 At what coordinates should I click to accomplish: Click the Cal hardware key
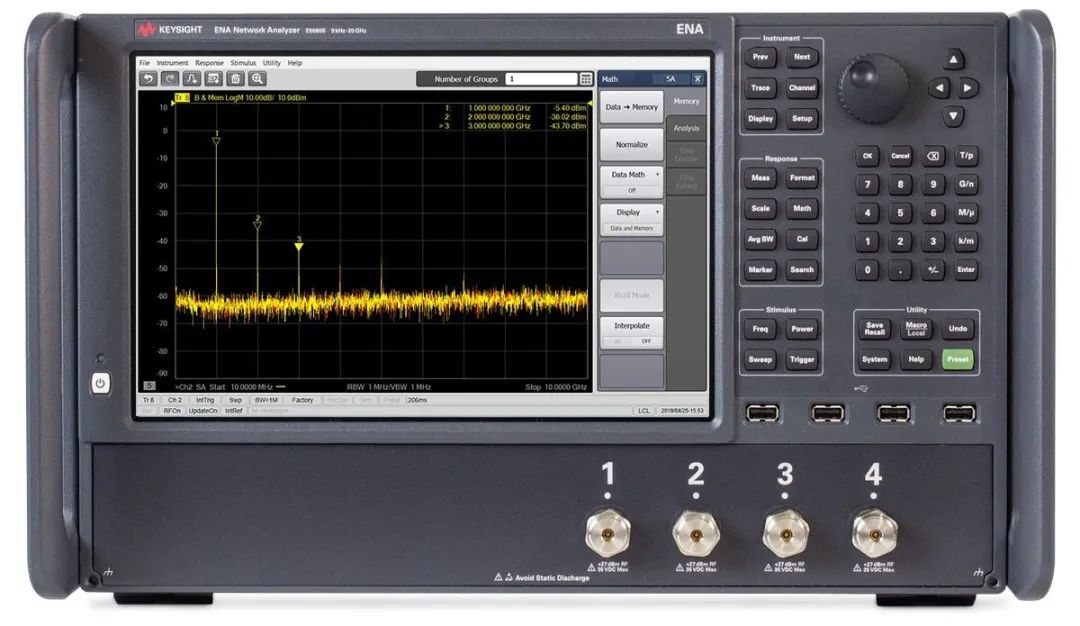(802, 240)
